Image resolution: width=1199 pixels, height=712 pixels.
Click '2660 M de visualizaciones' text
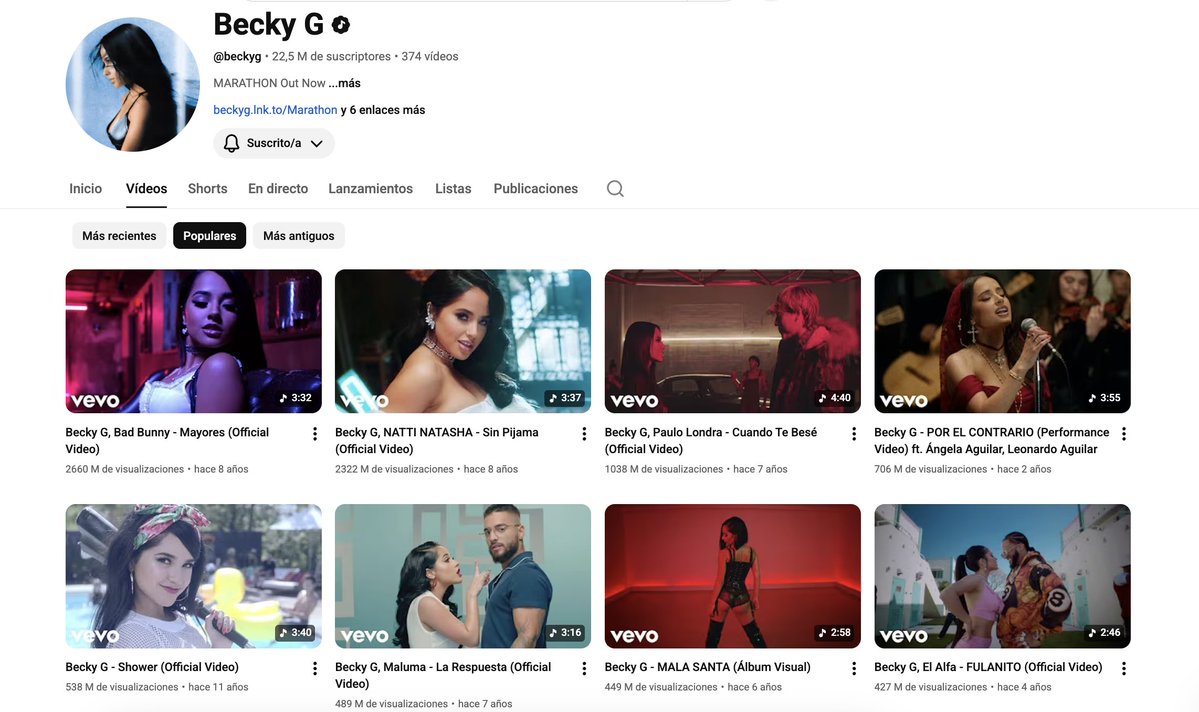click(x=125, y=469)
